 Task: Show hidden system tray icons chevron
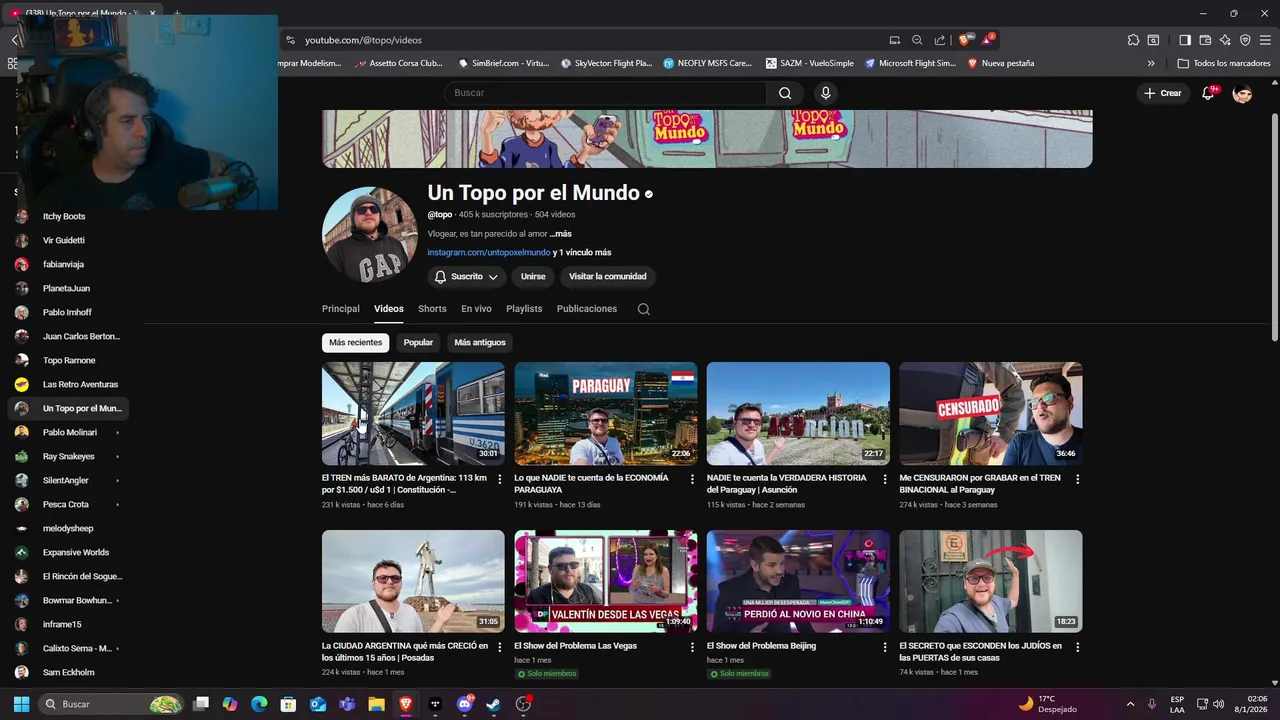(x=1130, y=704)
